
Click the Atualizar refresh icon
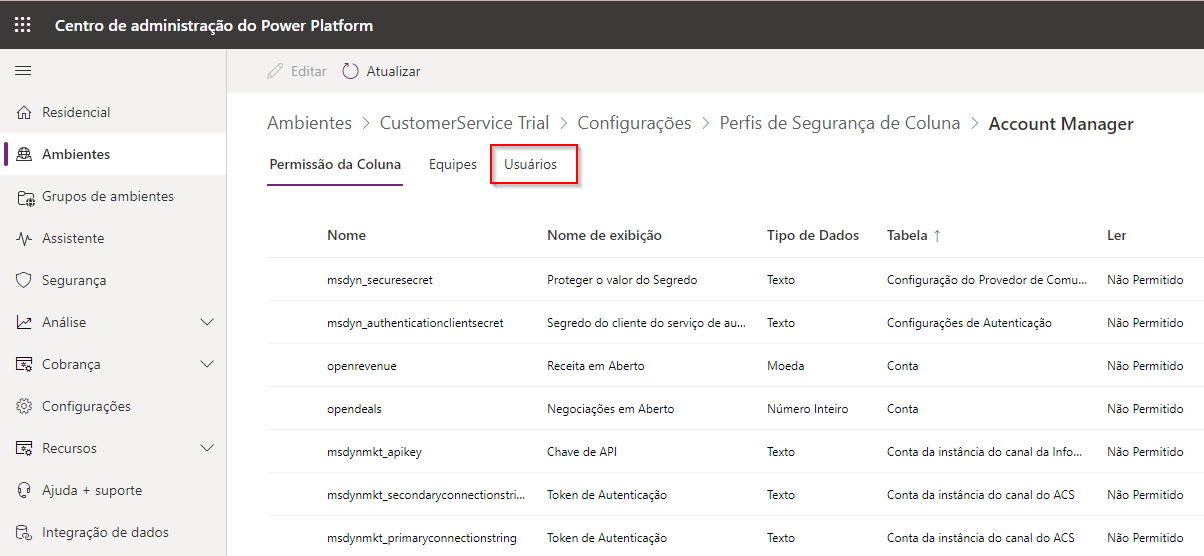[350, 71]
